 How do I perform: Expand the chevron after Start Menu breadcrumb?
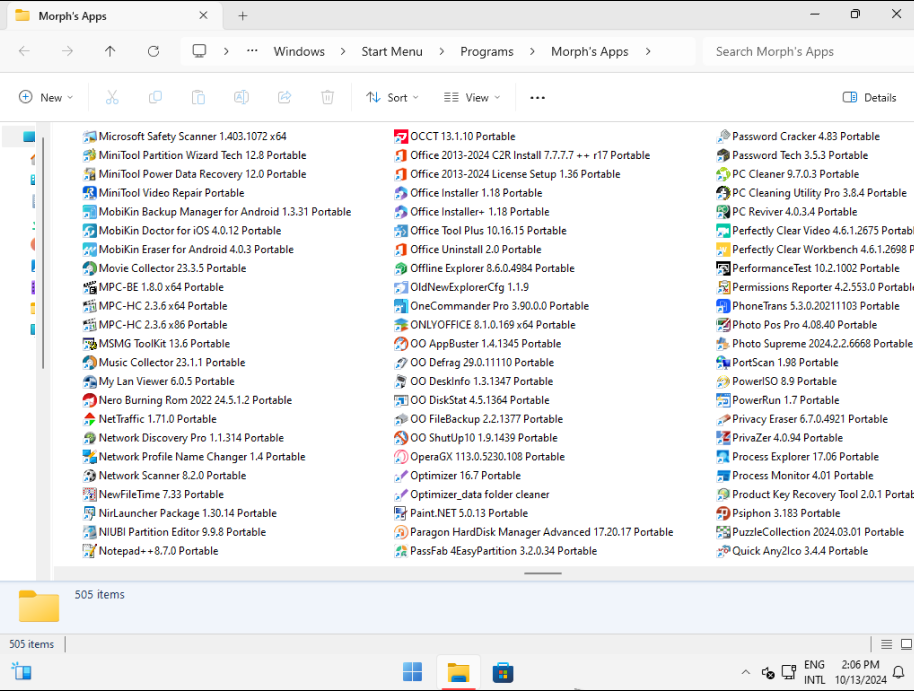pos(442,51)
